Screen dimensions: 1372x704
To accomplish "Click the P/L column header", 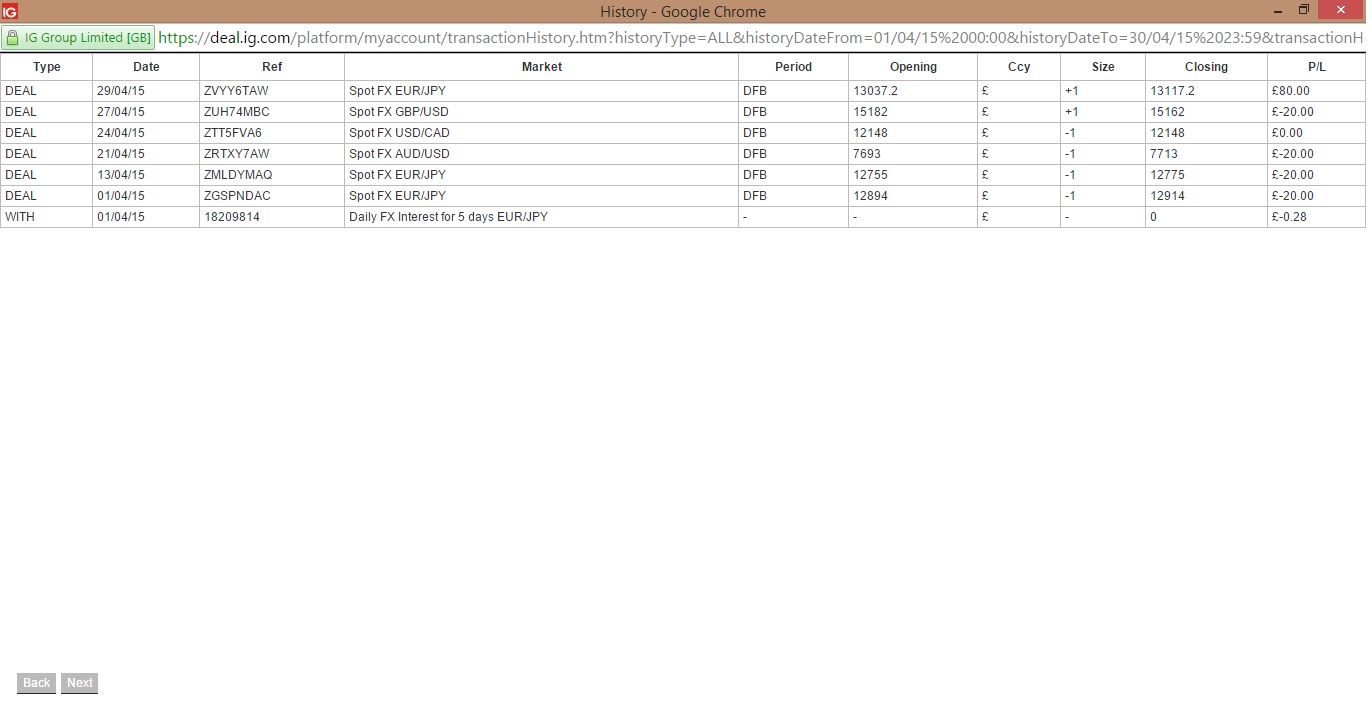I will click(1316, 67).
